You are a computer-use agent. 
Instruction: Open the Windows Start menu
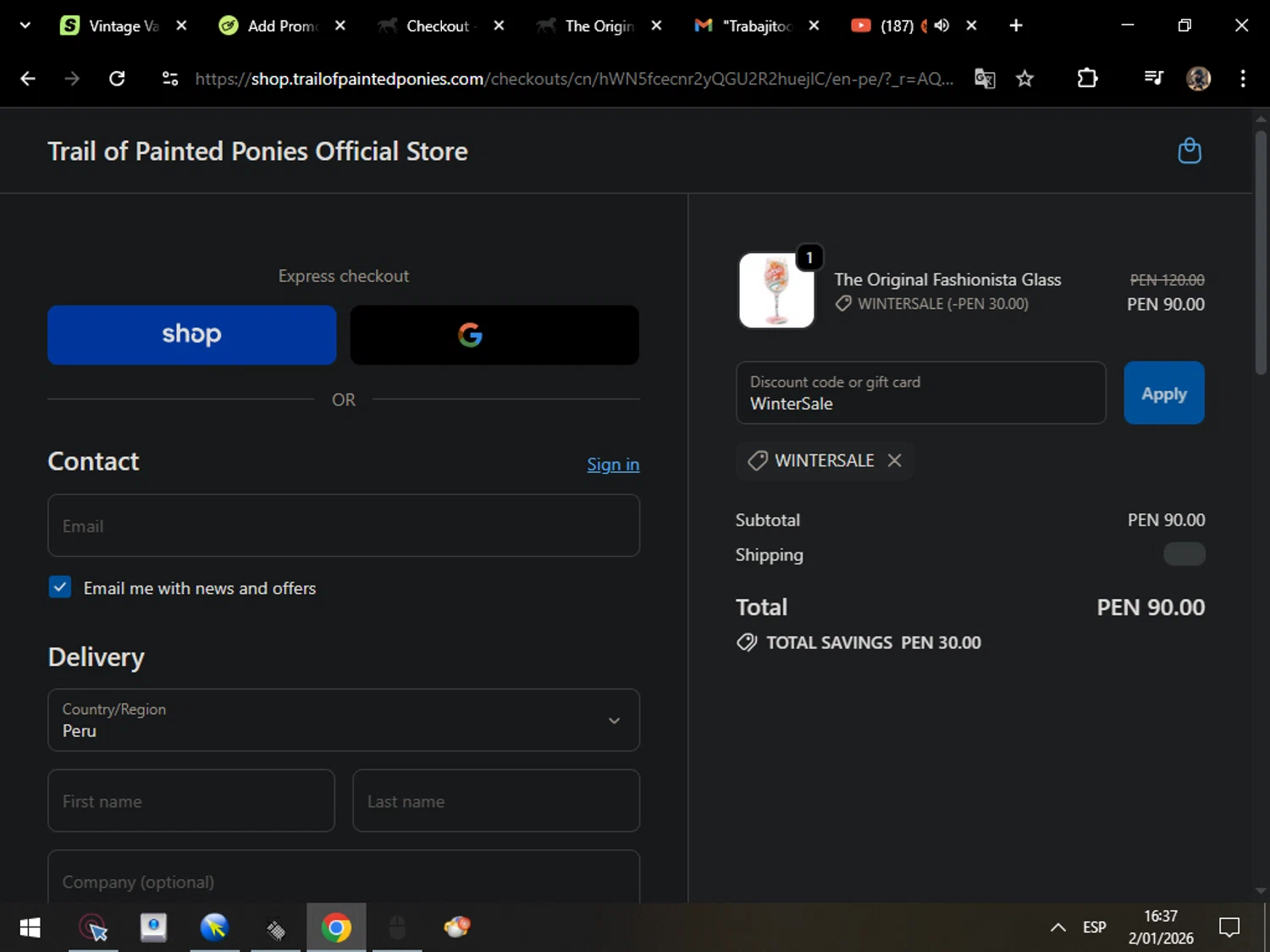tap(30, 928)
